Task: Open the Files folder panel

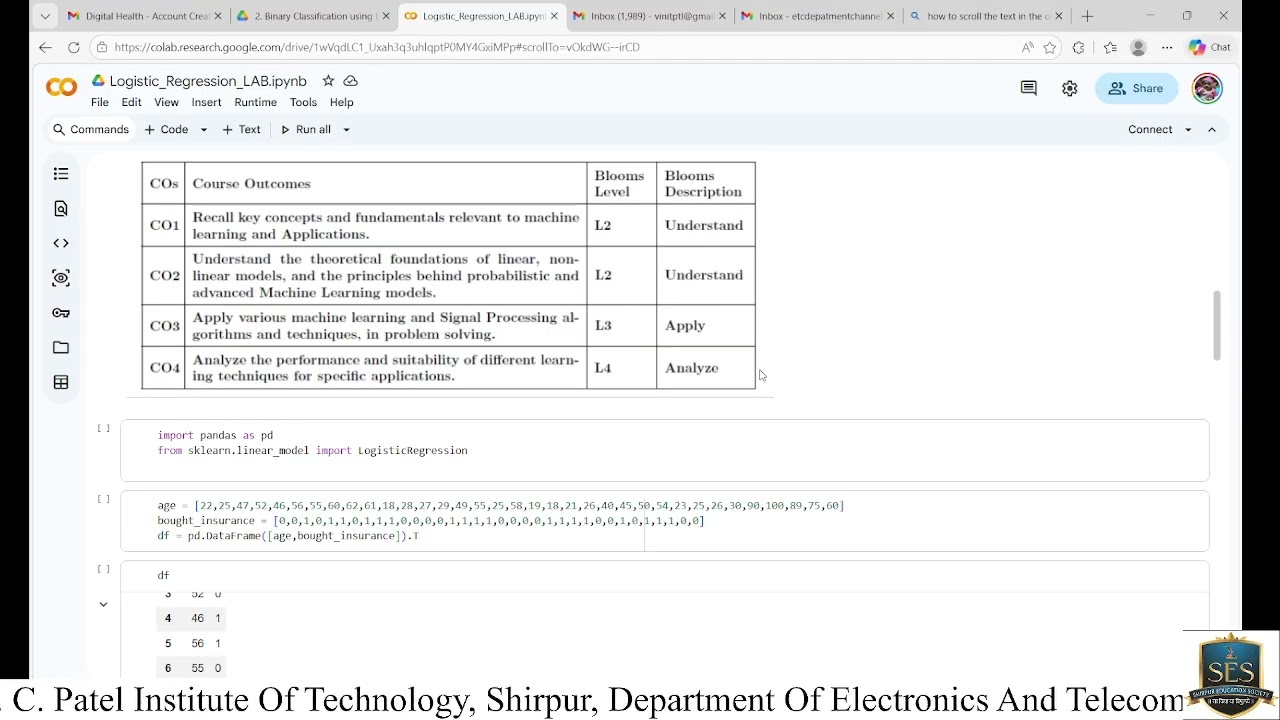Action: coord(61,347)
